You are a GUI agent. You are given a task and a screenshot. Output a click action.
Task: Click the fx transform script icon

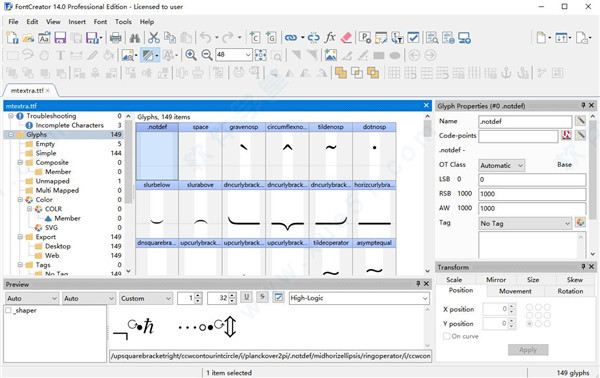click(x=329, y=37)
